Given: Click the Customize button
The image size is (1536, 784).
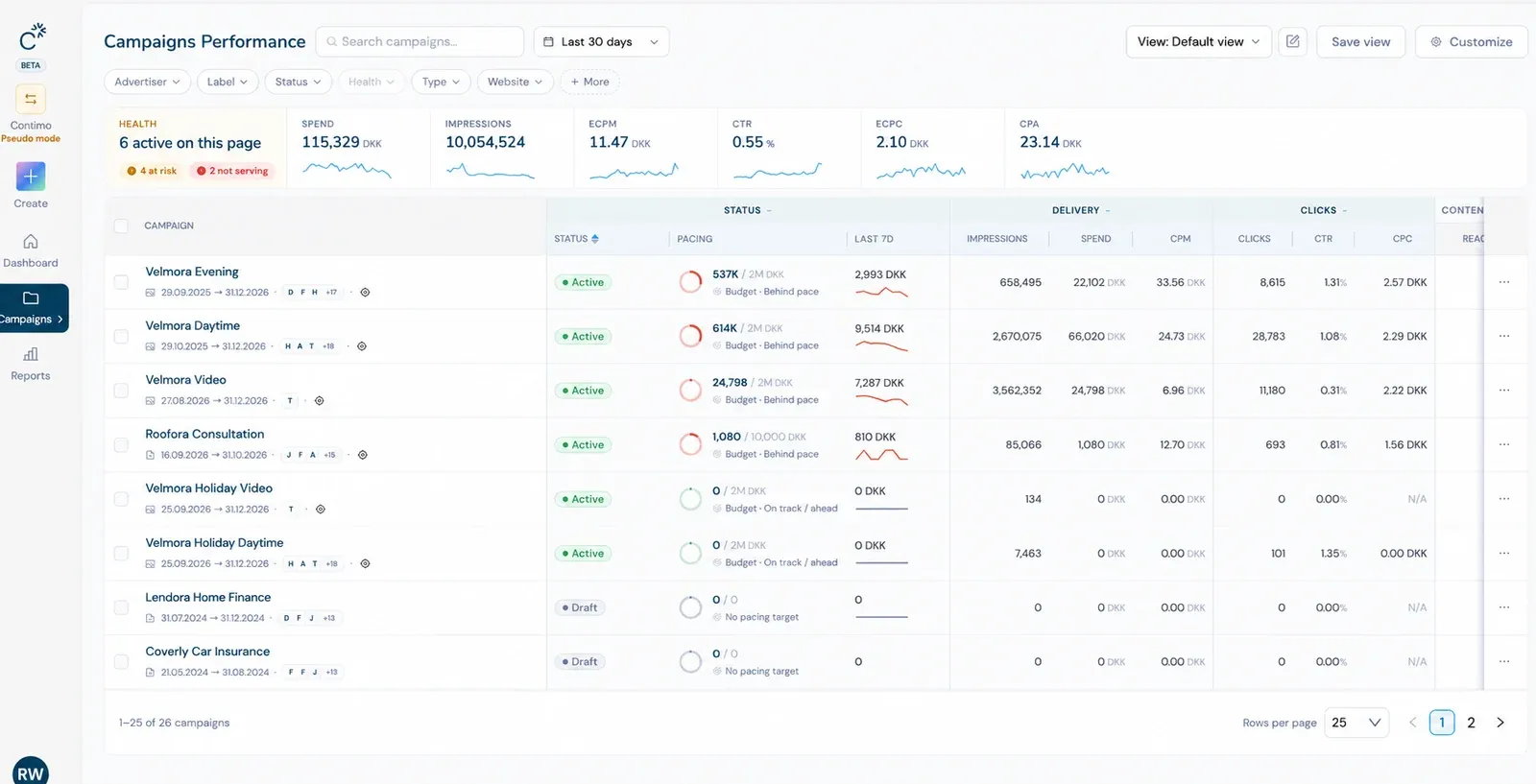Looking at the screenshot, I should (x=1471, y=41).
